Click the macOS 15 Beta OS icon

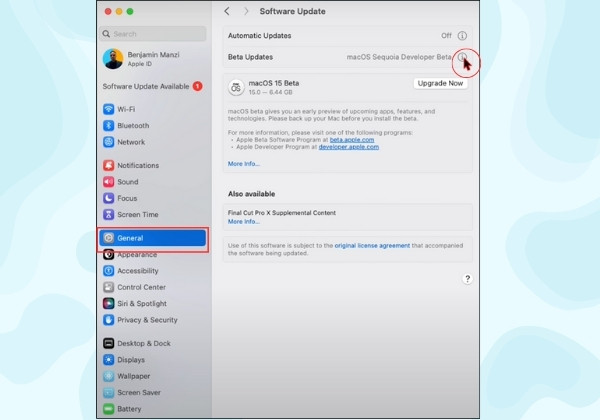click(x=236, y=88)
